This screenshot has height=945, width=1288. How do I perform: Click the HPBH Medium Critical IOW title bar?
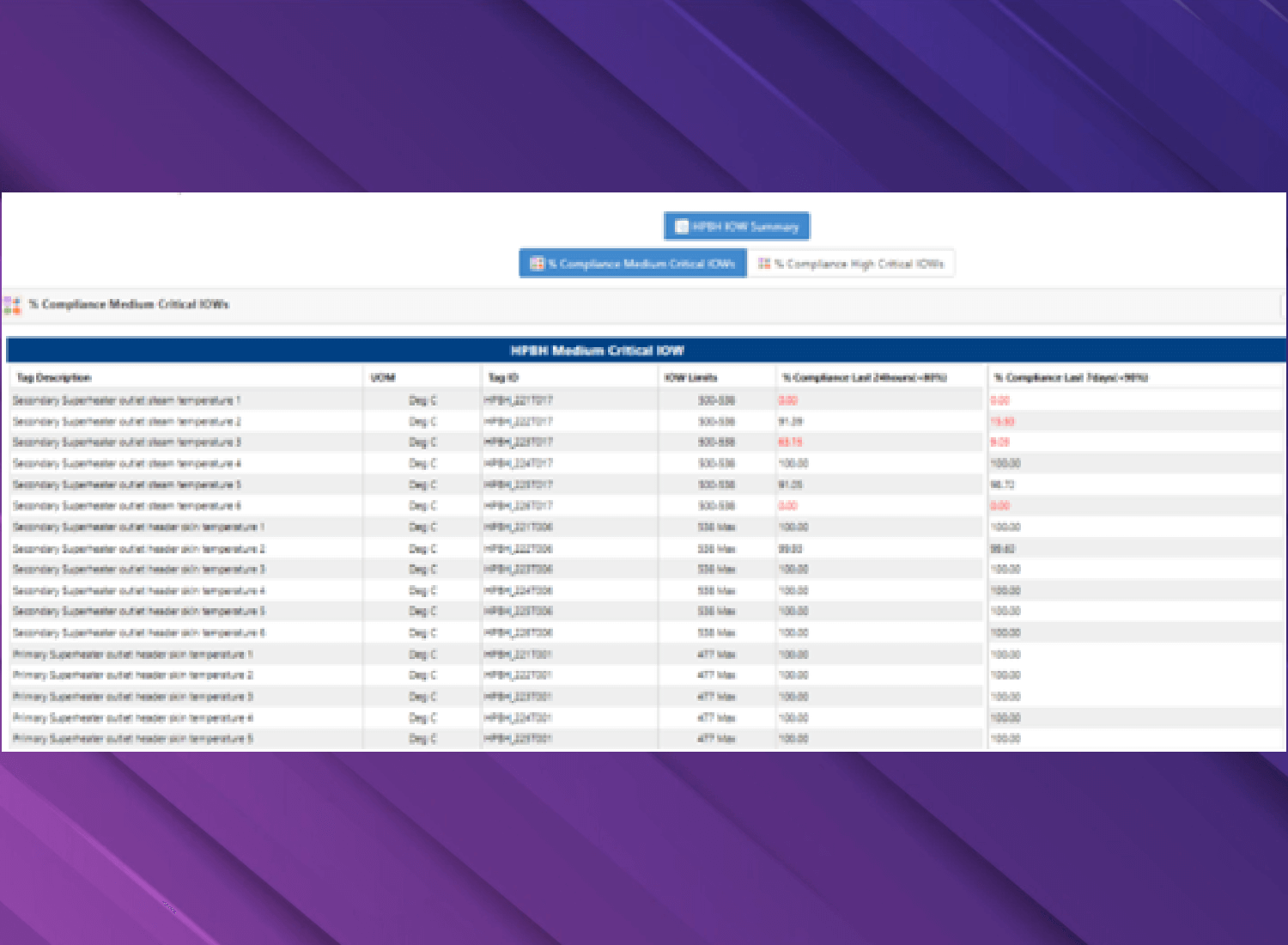(x=597, y=351)
